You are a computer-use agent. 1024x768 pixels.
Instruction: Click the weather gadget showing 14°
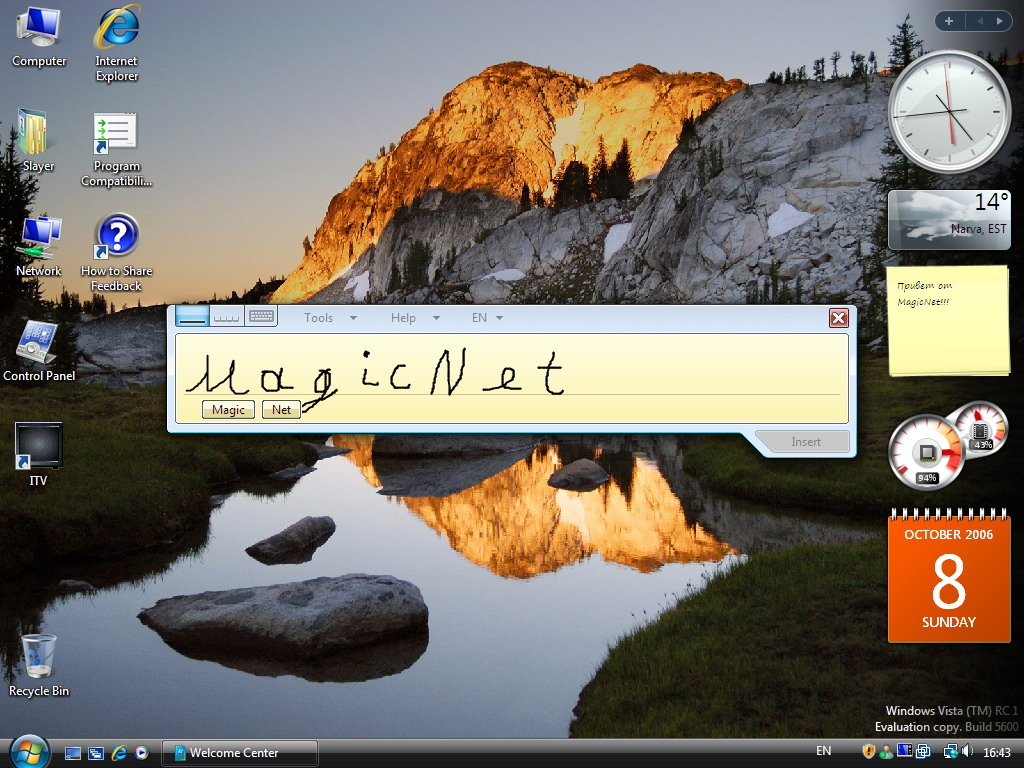pyautogui.click(x=949, y=220)
